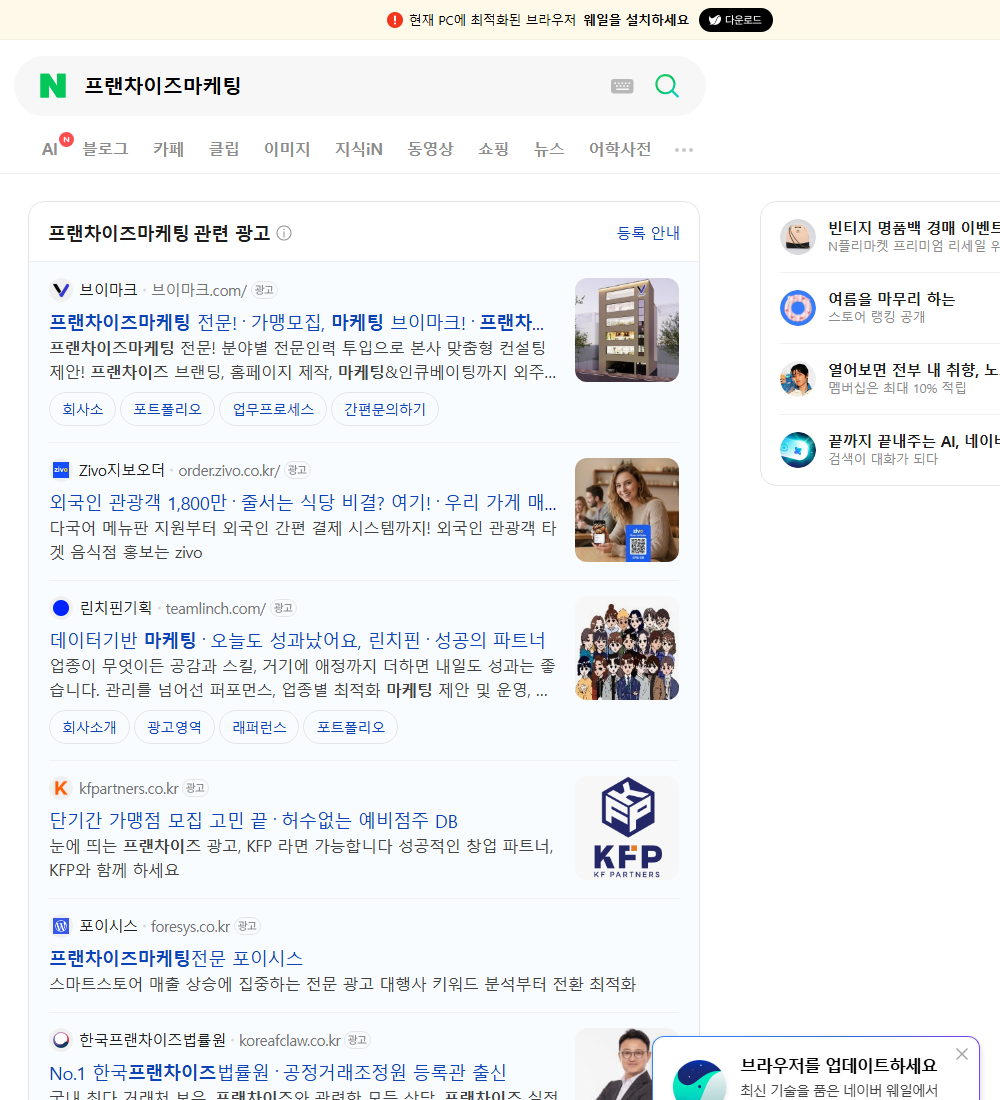Click the 간편문의하기 button

(x=385, y=409)
